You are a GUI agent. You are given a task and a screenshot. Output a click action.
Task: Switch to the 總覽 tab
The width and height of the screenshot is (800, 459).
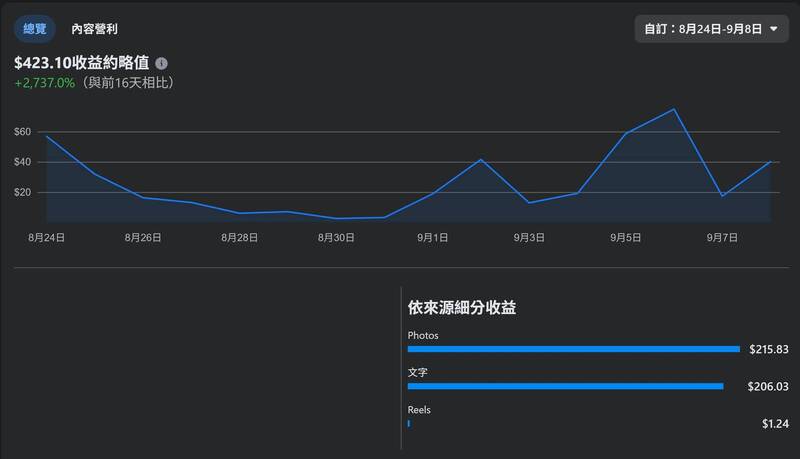(x=34, y=29)
